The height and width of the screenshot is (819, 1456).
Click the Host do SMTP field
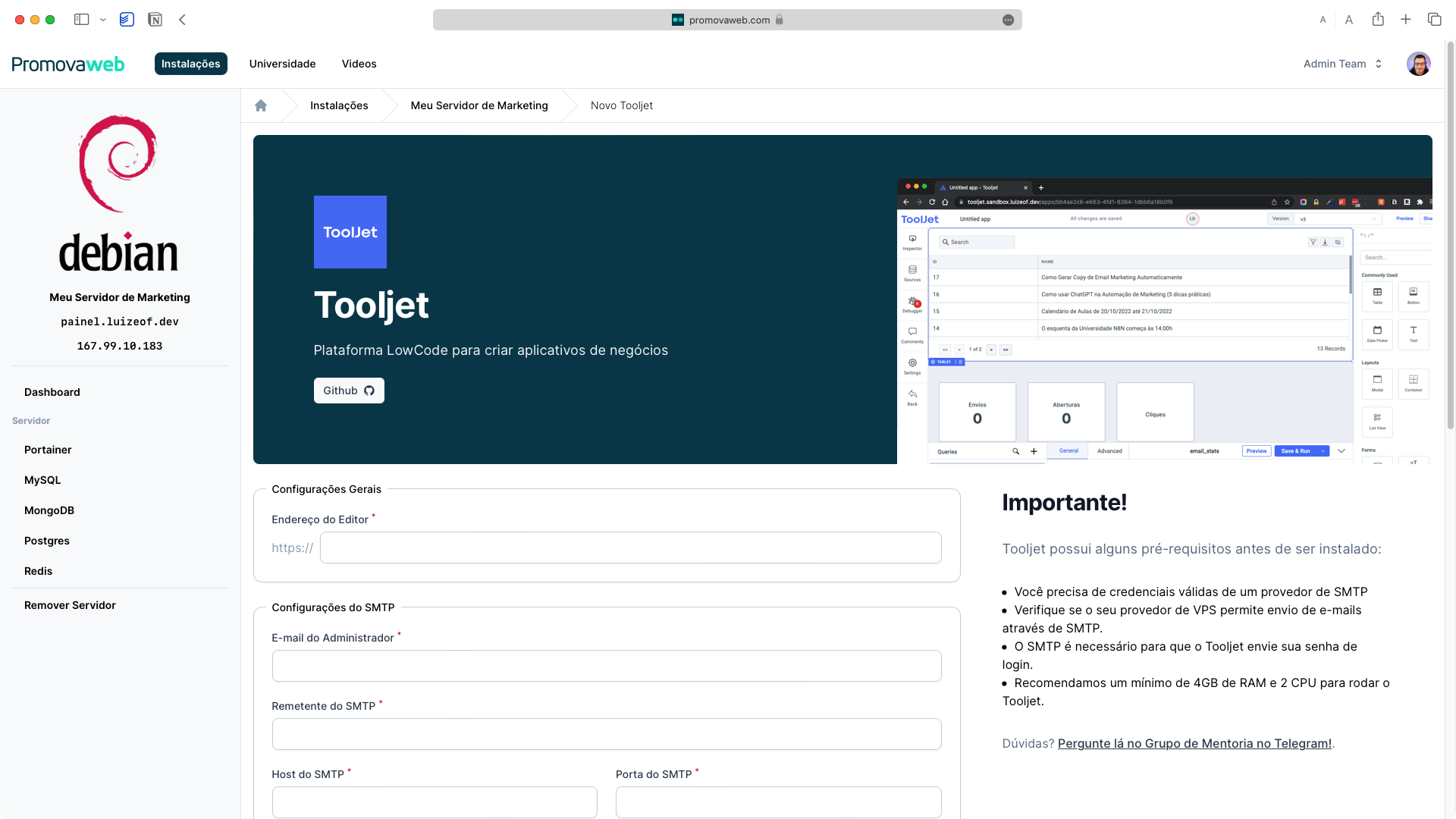pos(435,802)
